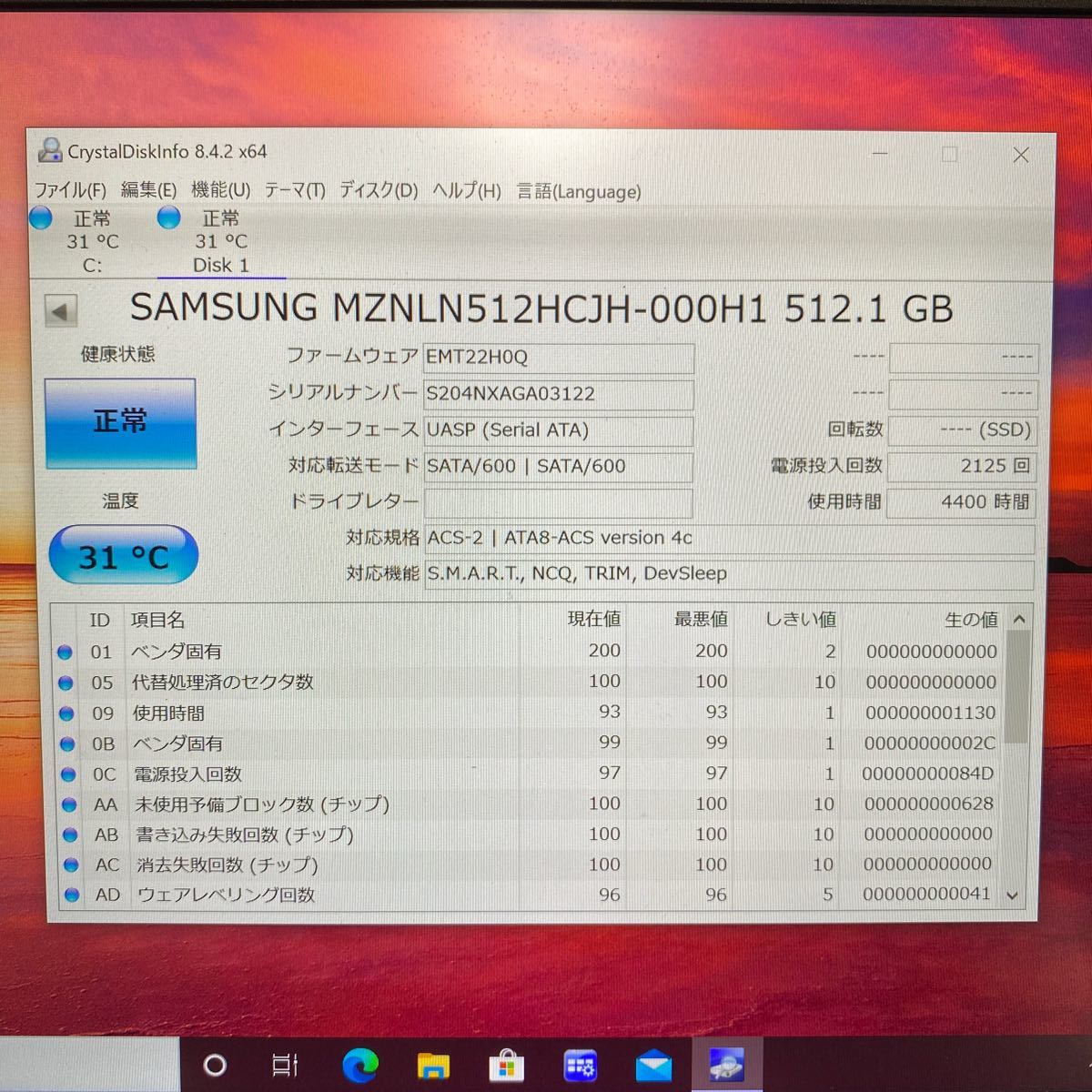The image size is (1092, 1092).
Task: Open the ファイル(F) menu
Action: (x=70, y=190)
